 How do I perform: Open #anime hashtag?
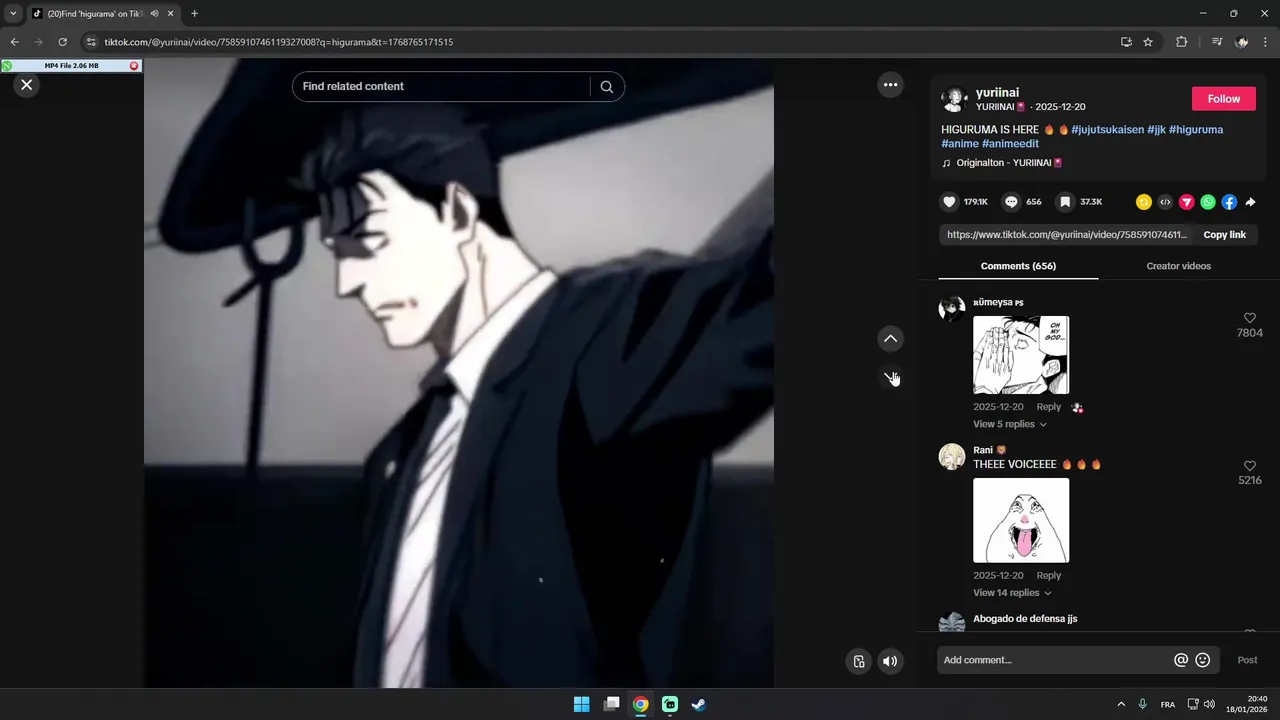point(960,144)
